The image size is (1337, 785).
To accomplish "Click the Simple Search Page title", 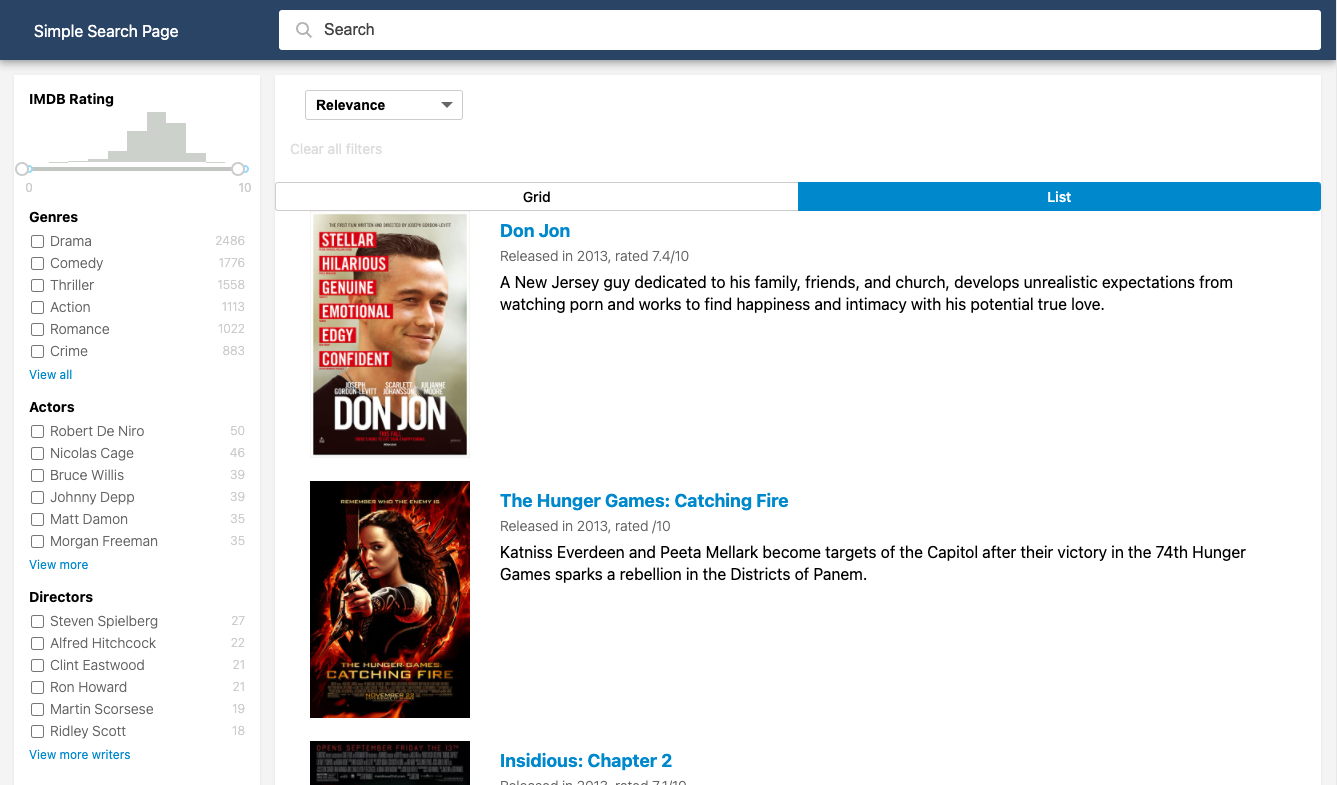I will tap(106, 31).
